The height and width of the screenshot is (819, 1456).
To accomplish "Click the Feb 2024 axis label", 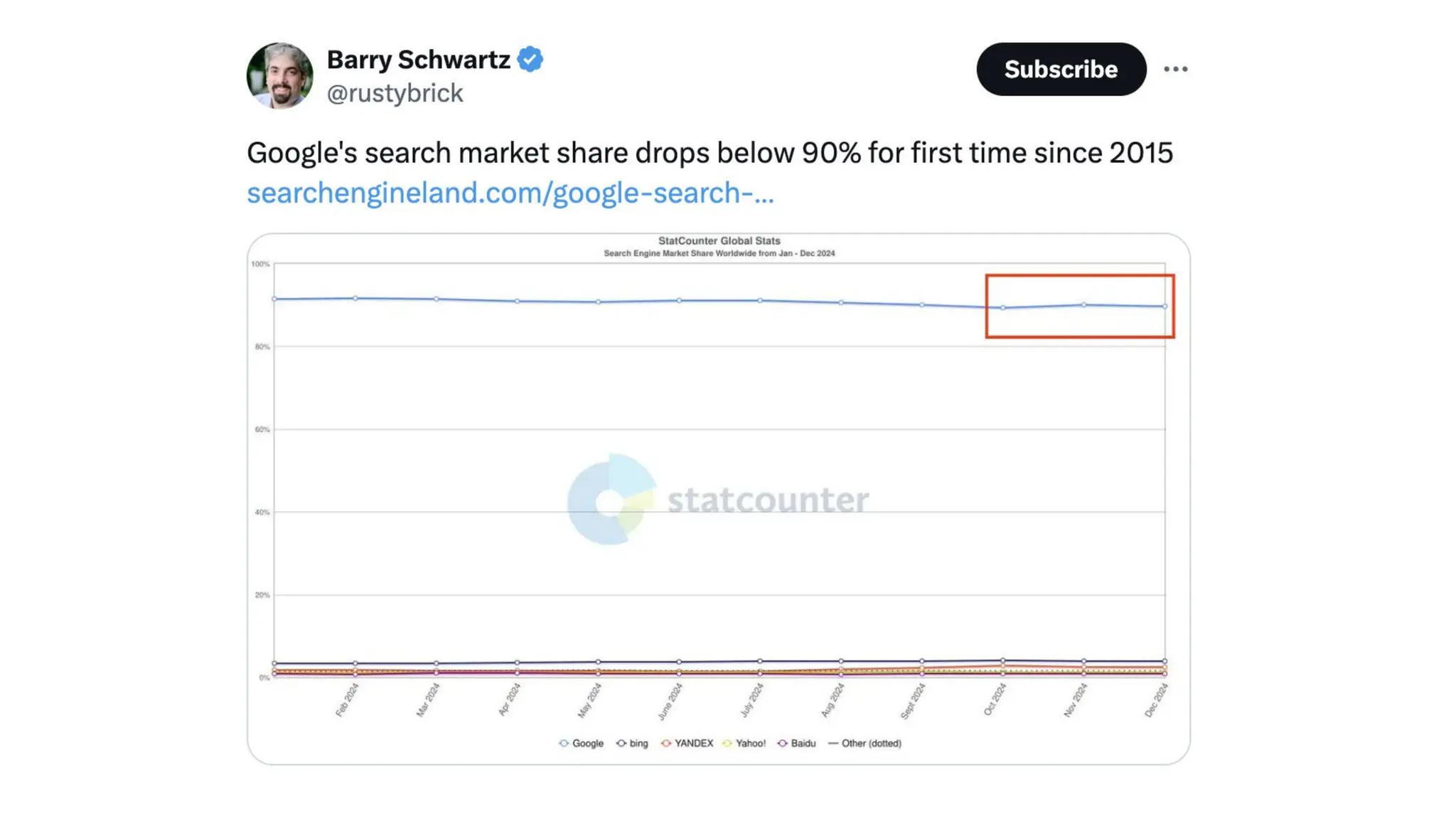I will point(348,700).
